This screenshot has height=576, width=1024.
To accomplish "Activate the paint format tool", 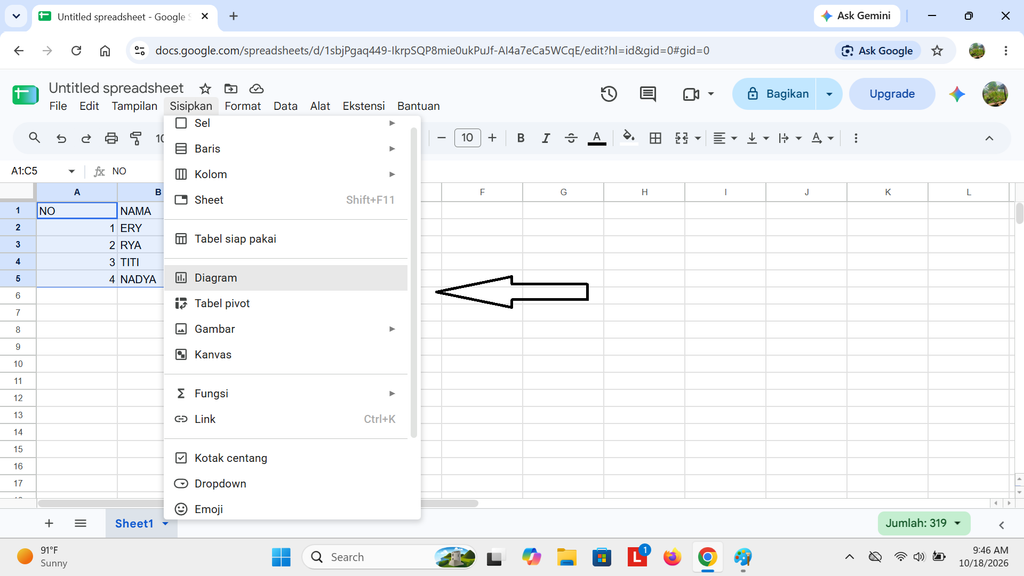I will pyautogui.click(x=136, y=138).
